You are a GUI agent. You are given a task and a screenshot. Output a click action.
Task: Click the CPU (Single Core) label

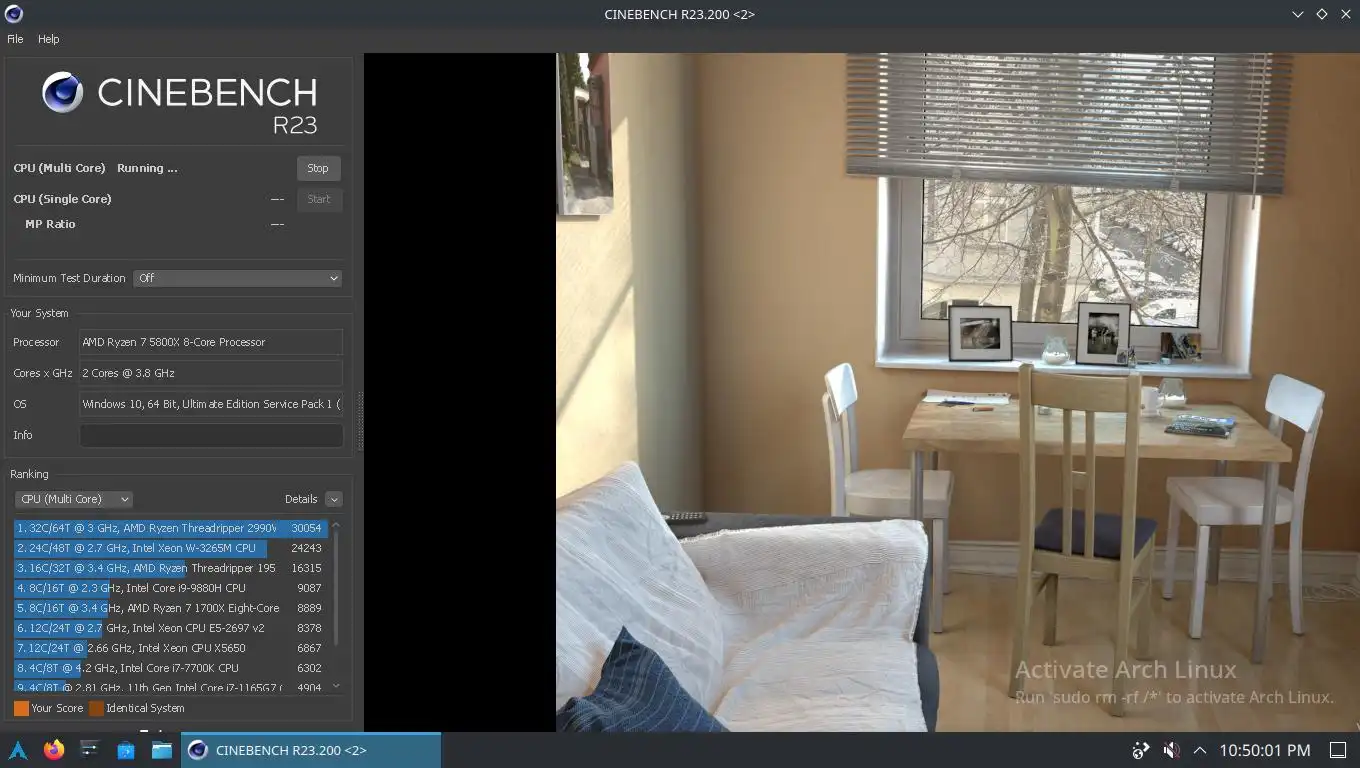(x=62, y=199)
